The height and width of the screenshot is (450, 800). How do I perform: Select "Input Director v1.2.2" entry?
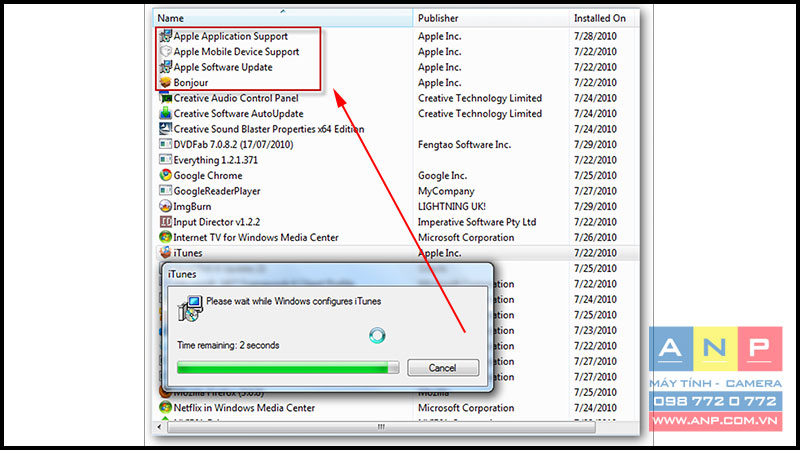(217, 222)
